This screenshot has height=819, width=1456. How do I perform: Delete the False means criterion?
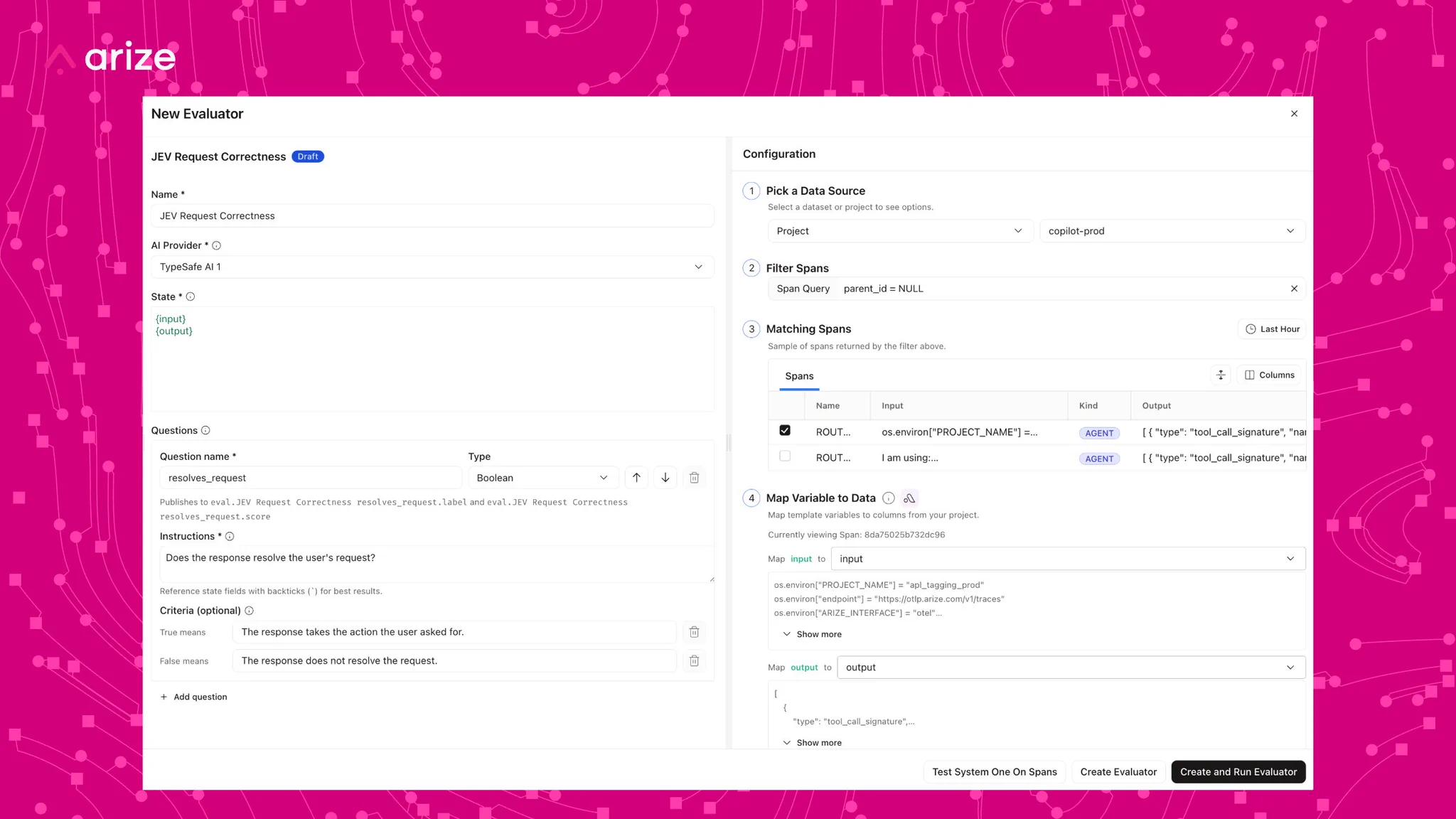coord(695,660)
